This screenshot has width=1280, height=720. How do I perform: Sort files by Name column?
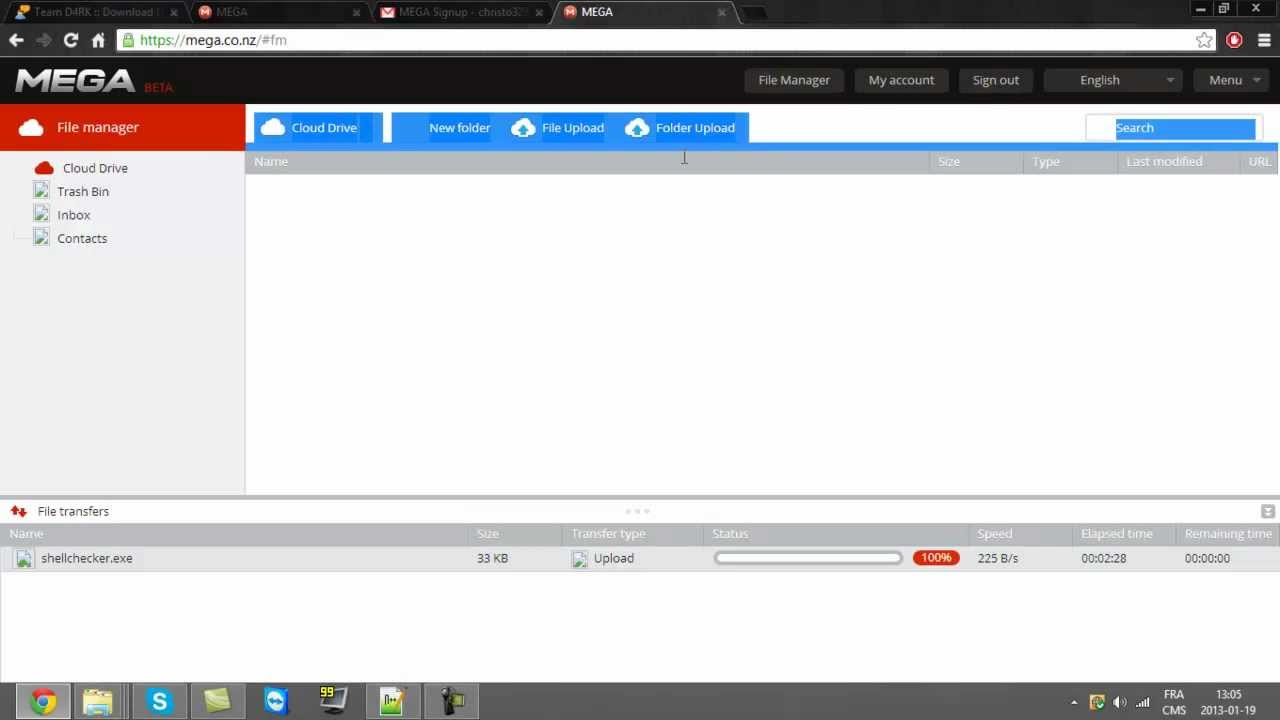pyautogui.click(x=587, y=161)
